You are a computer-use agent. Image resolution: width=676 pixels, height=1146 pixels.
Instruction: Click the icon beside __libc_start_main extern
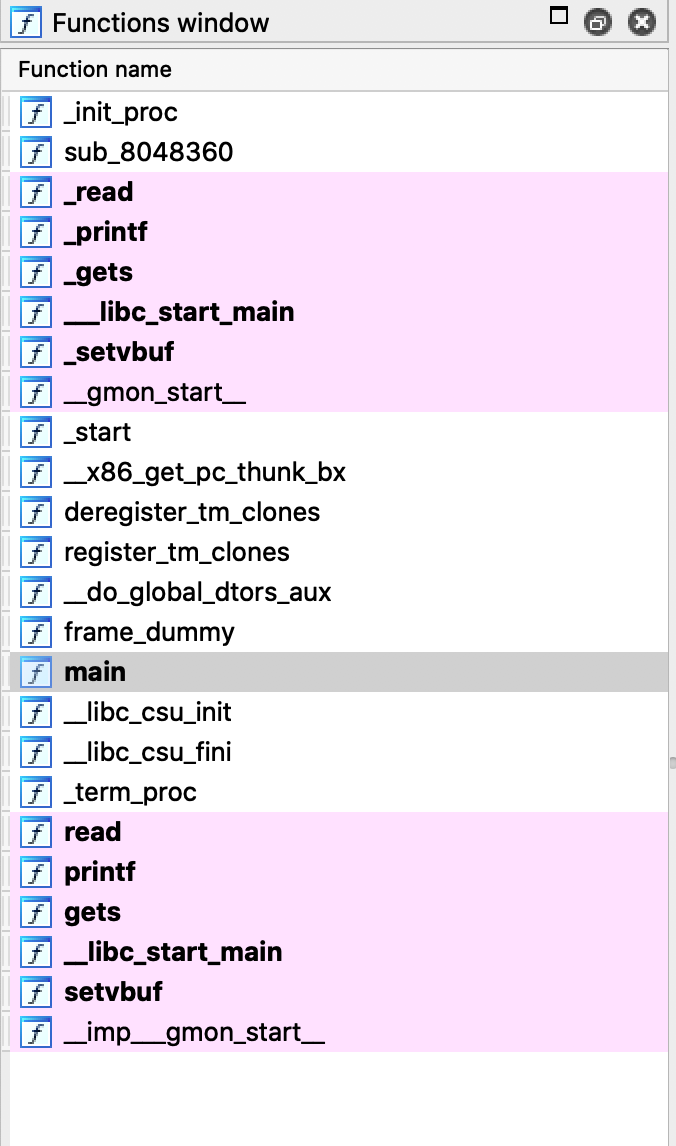pos(36,952)
